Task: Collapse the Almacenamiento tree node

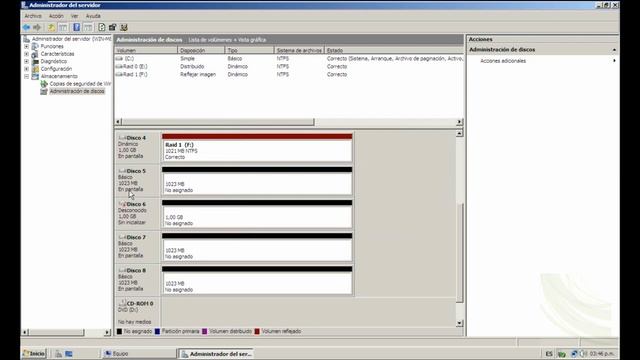Action: (27, 76)
